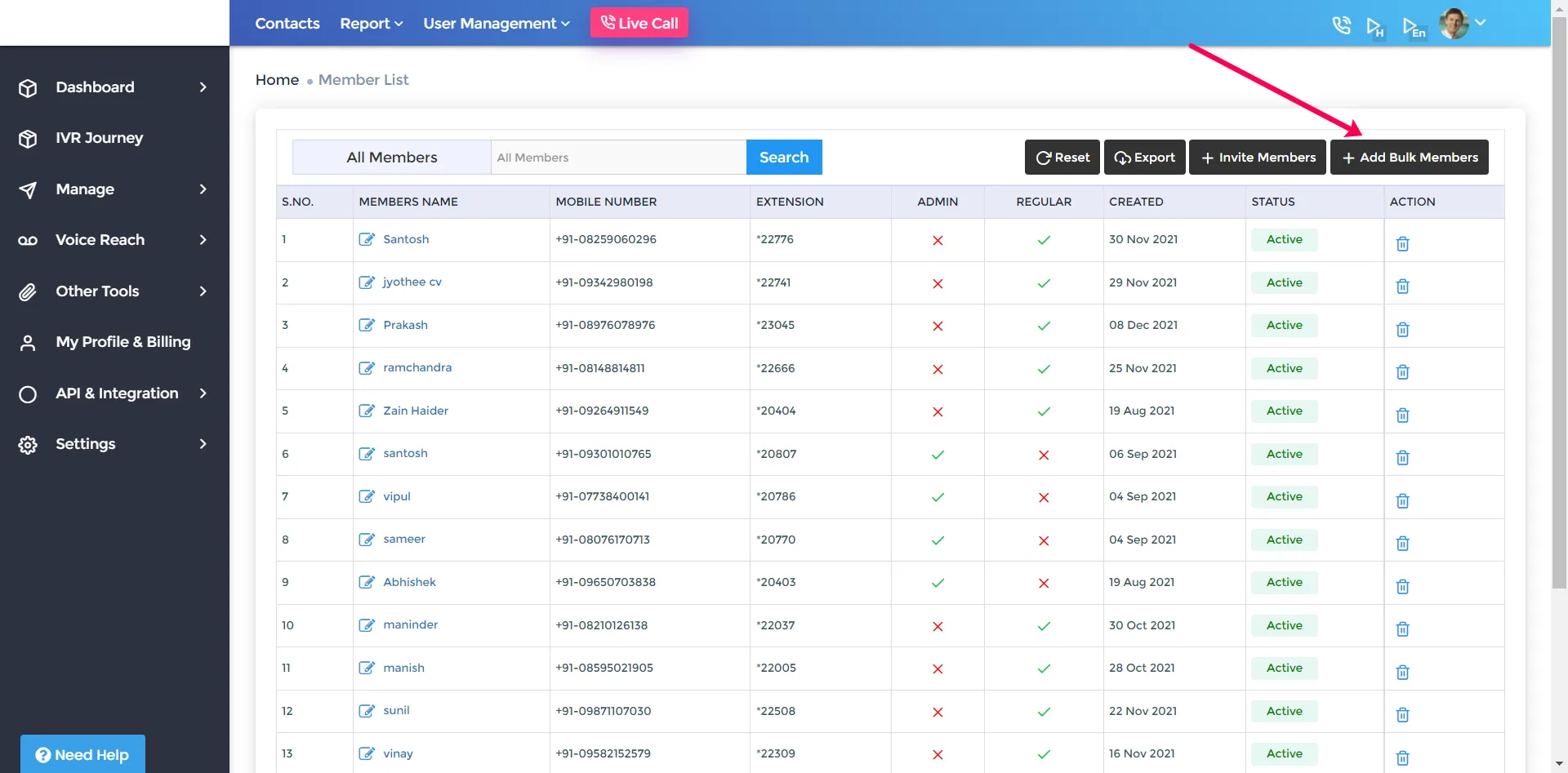Viewport: 1568px width, 773px height.
Task: Click the Home breadcrumb link
Action: point(277,80)
